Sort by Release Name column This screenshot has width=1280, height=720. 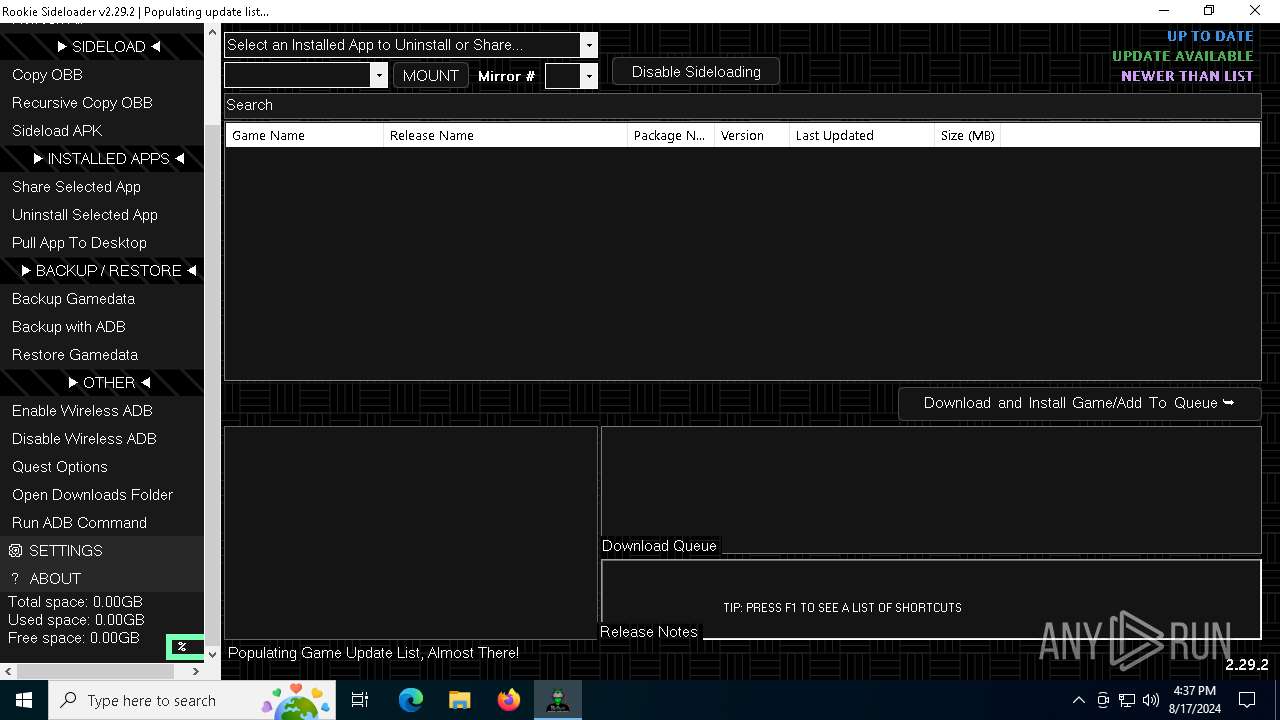[x=505, y=135]
